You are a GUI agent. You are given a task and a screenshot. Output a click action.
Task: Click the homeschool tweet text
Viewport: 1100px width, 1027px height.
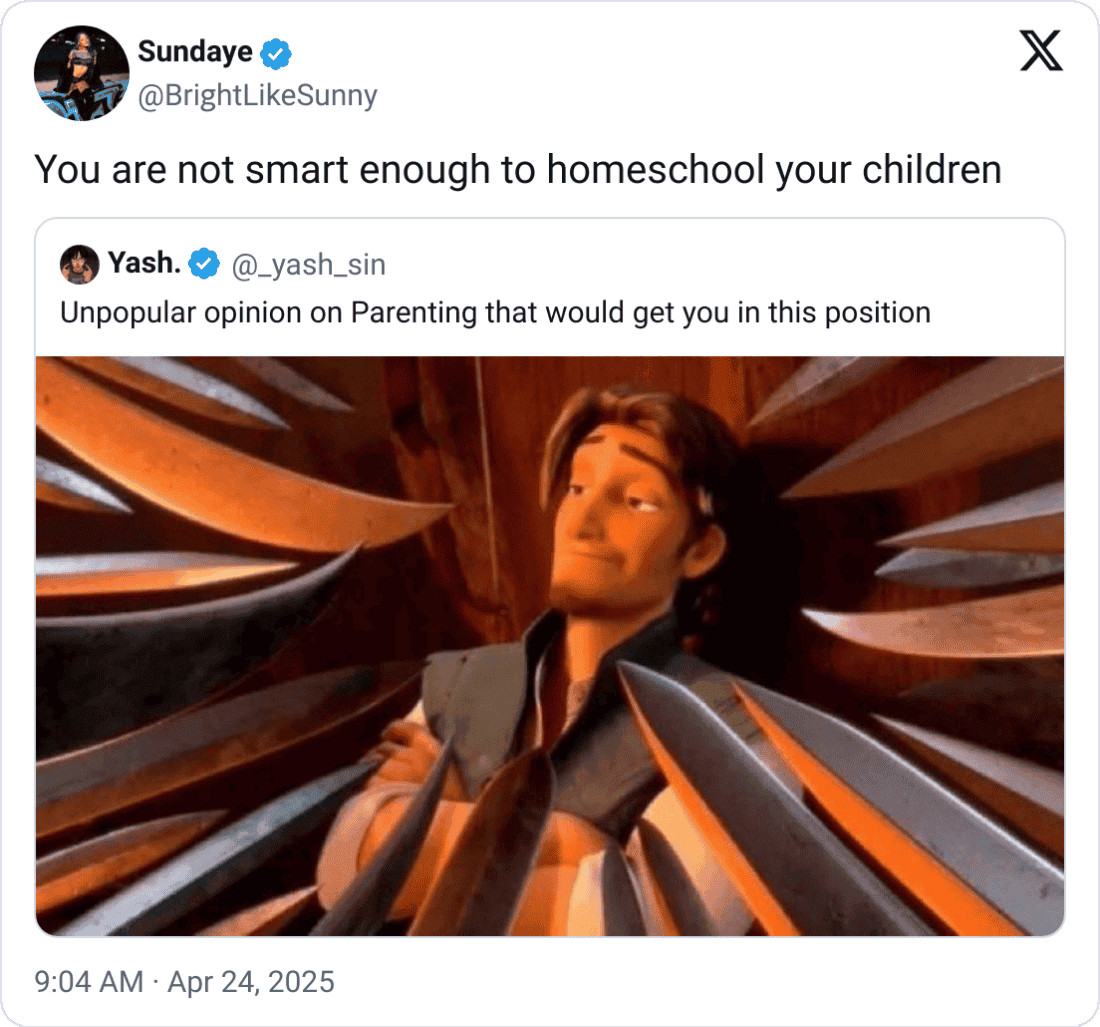[x=518, y=170]
